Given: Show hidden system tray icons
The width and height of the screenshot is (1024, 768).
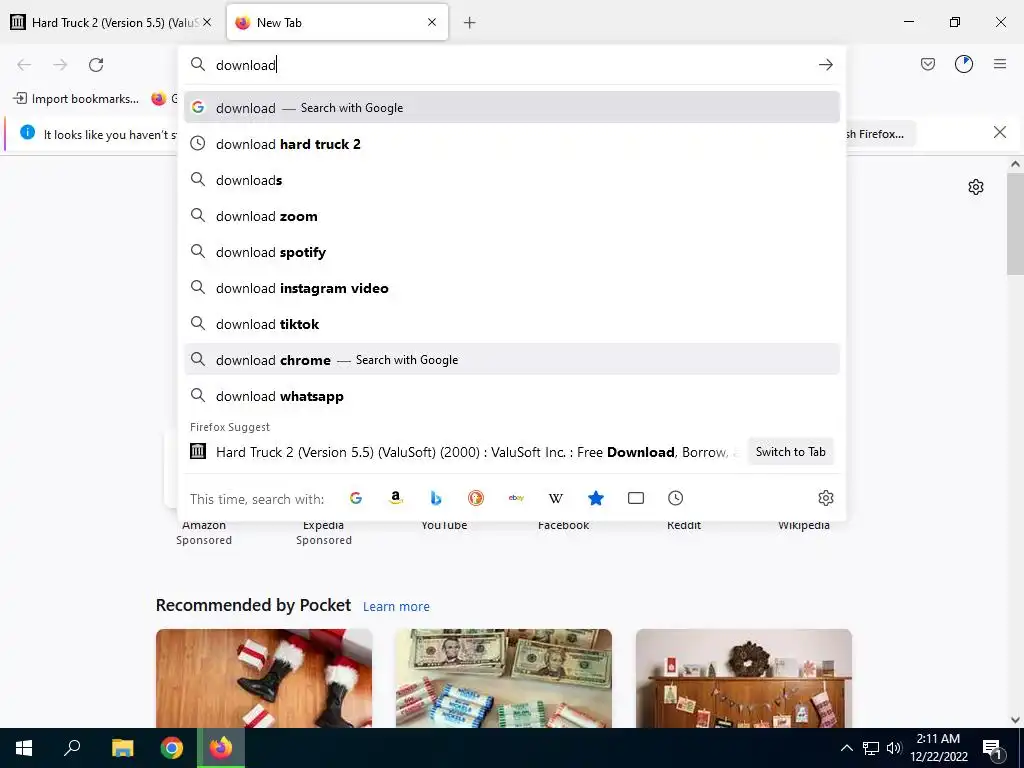Looking at the screenshot, I should pos(846,748).
